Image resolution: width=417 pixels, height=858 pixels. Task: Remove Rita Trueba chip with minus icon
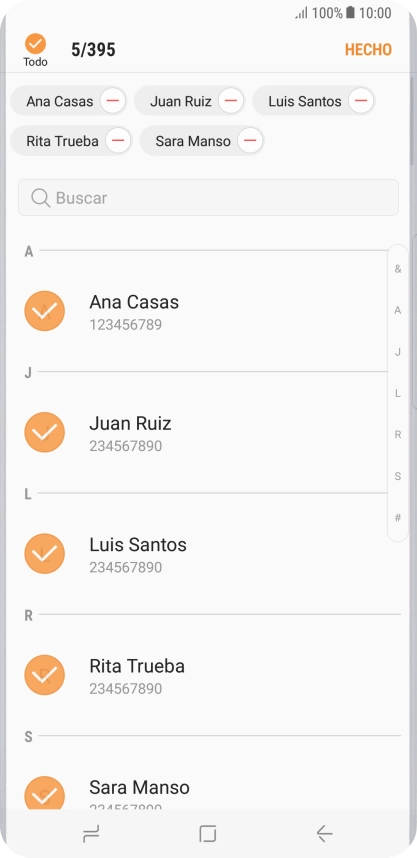[118, 141]
